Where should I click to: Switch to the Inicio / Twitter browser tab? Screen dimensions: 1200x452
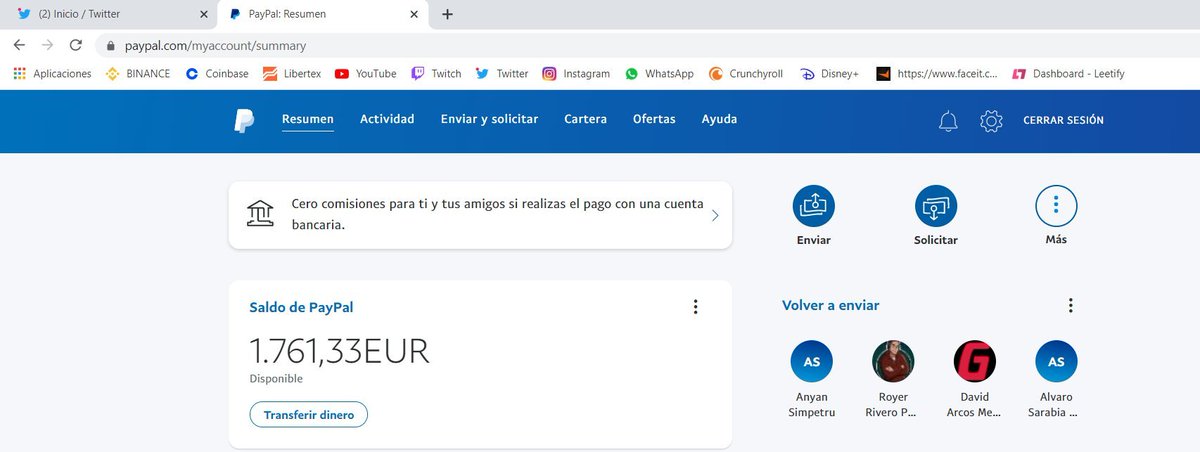[x=110, y=14]
